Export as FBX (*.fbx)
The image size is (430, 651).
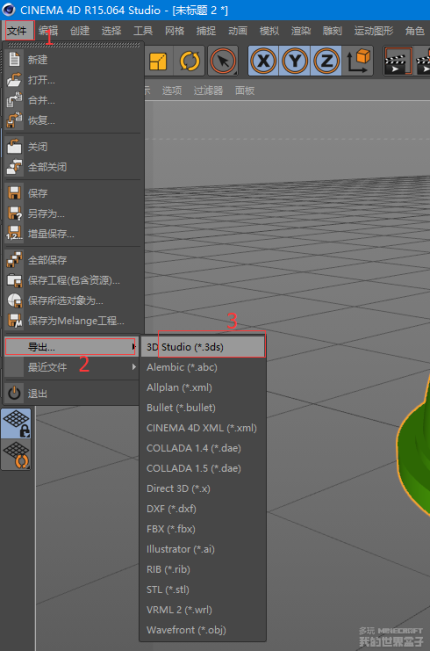203,529
